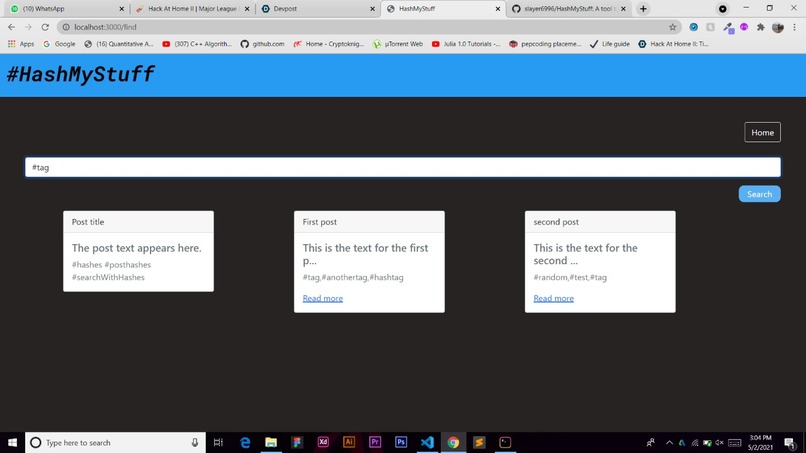806x453 pixels.
Task: Open the github.com bookmark
Action: coord(262,44)
